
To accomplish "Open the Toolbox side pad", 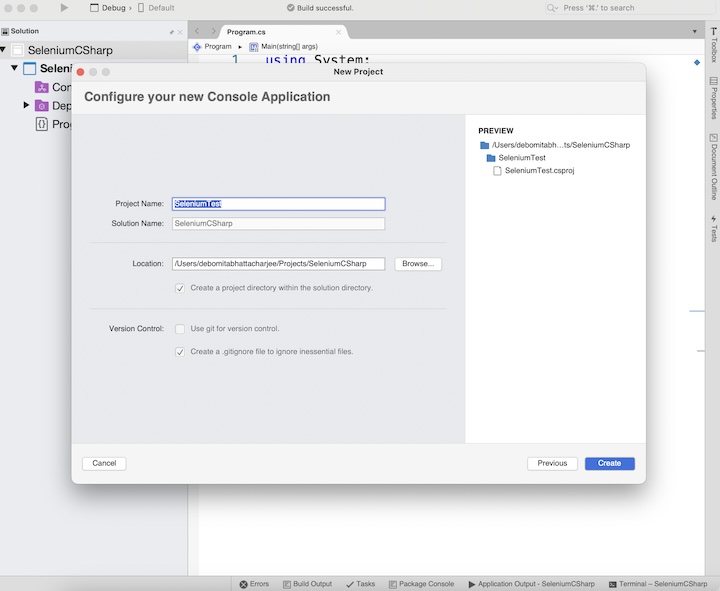I will [714, 45].
